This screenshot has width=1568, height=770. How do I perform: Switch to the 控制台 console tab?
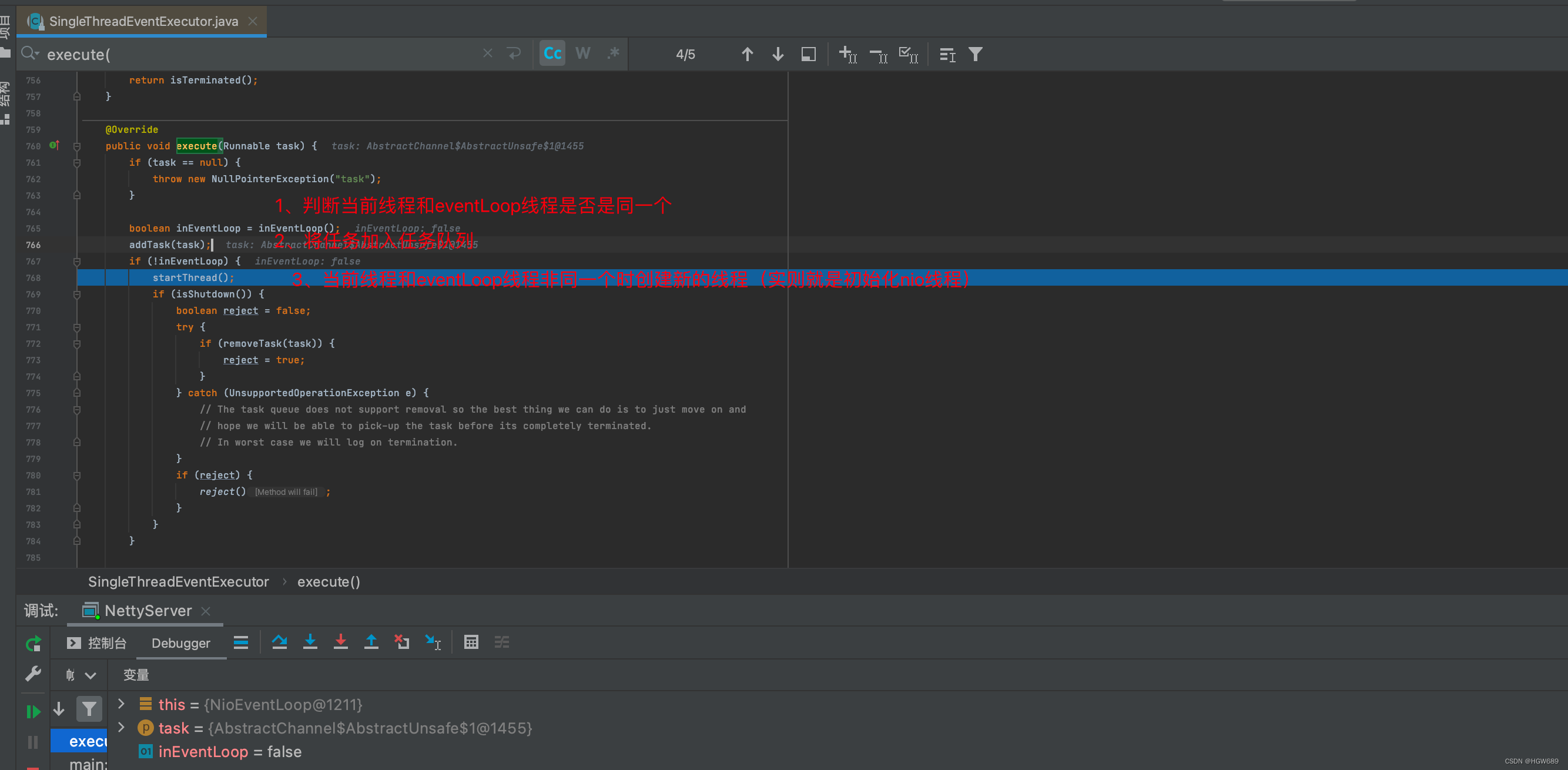[98, 643]
